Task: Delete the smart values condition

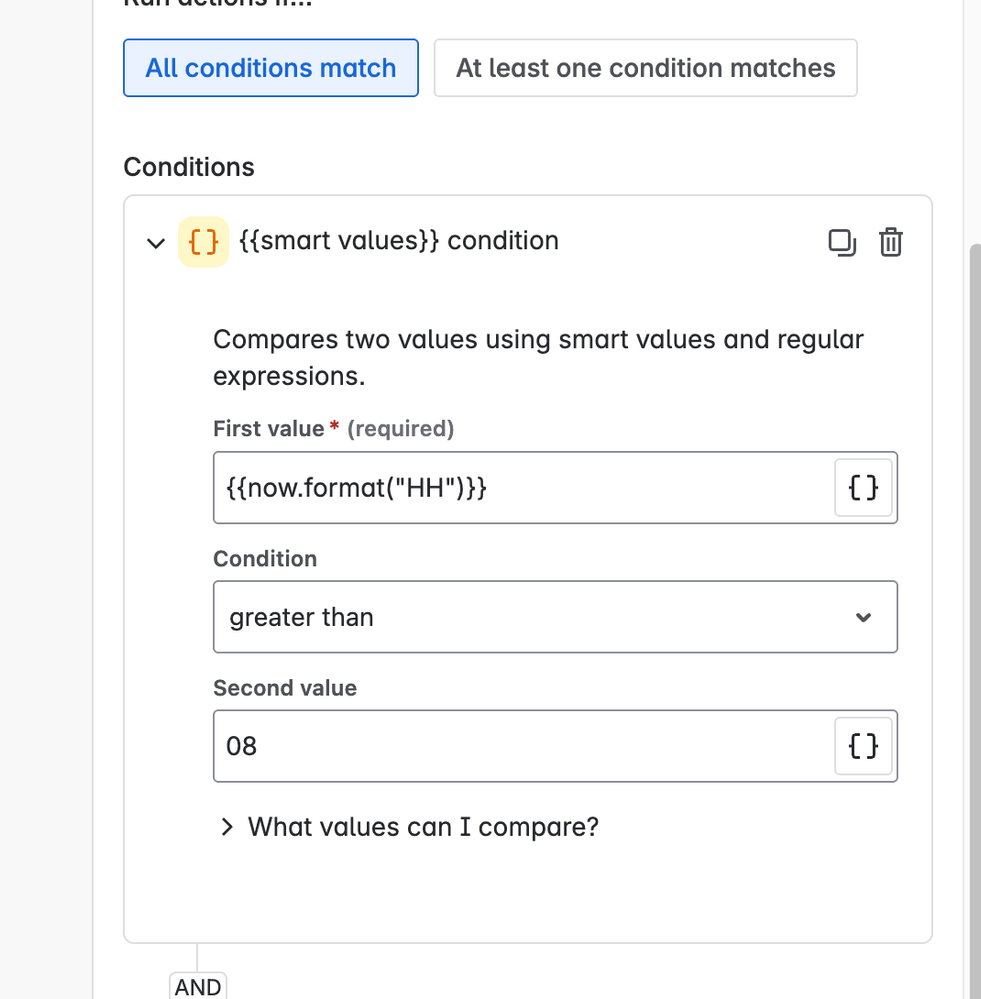Action: 890,243
